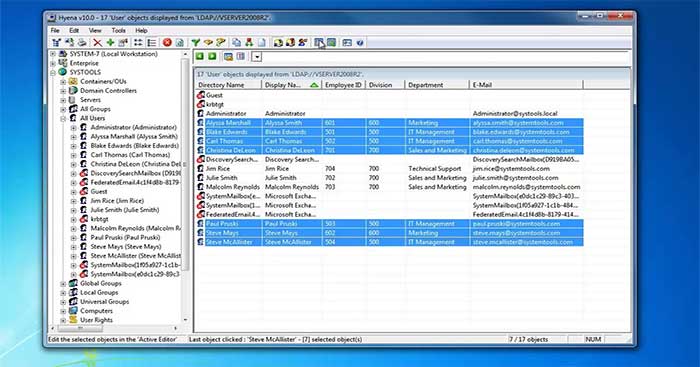Click the green forward arrow navigation icon

[212, 56]
